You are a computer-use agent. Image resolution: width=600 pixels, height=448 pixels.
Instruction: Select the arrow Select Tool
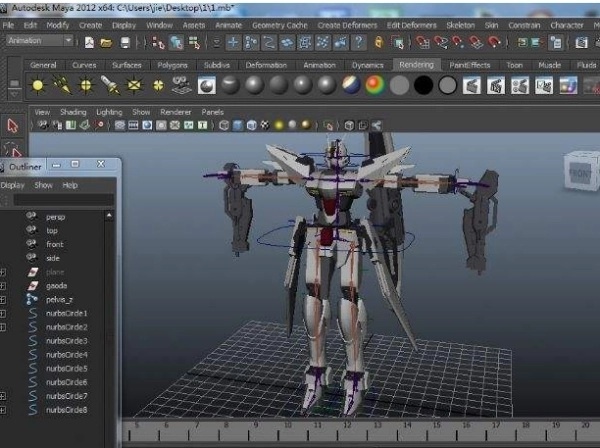(13, 125)
